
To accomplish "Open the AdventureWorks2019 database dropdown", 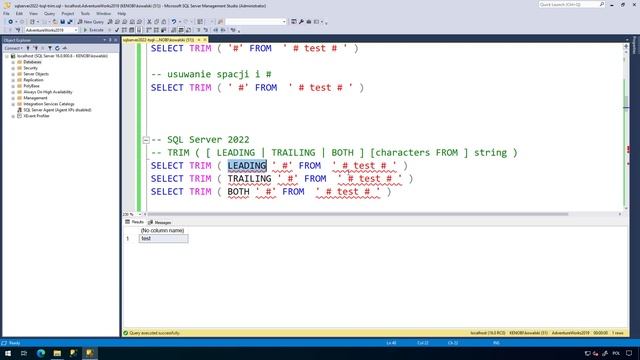I will coord(76,30).
